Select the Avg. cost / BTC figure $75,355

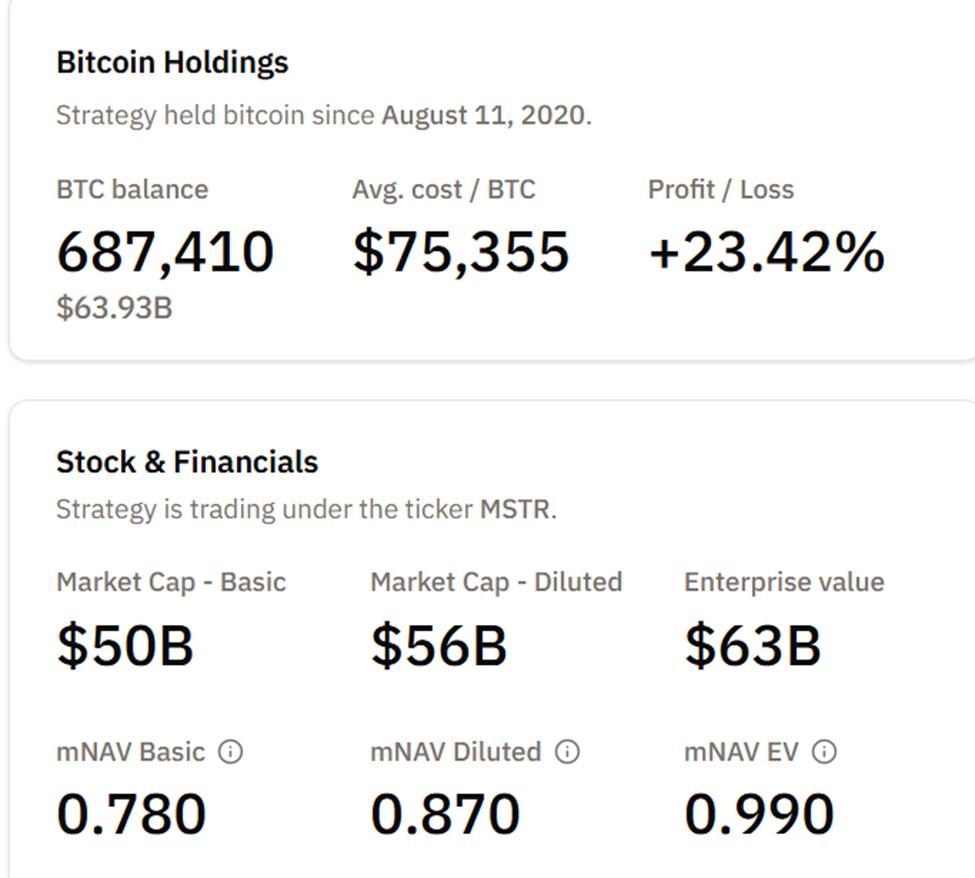461,251
